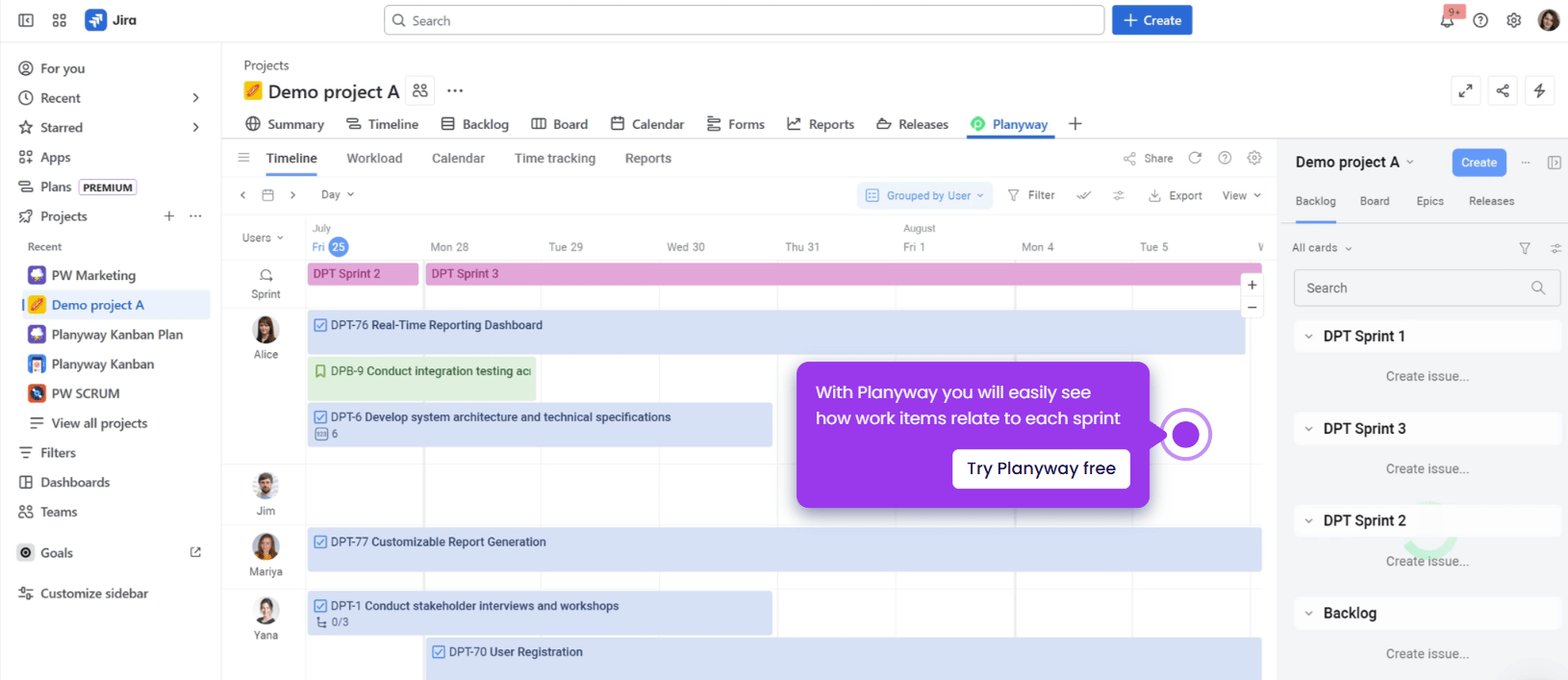Toggle checkbox on DPT-70 User Registration
The width and height of the screenshot is (1568, 680).
pos(439,652)
